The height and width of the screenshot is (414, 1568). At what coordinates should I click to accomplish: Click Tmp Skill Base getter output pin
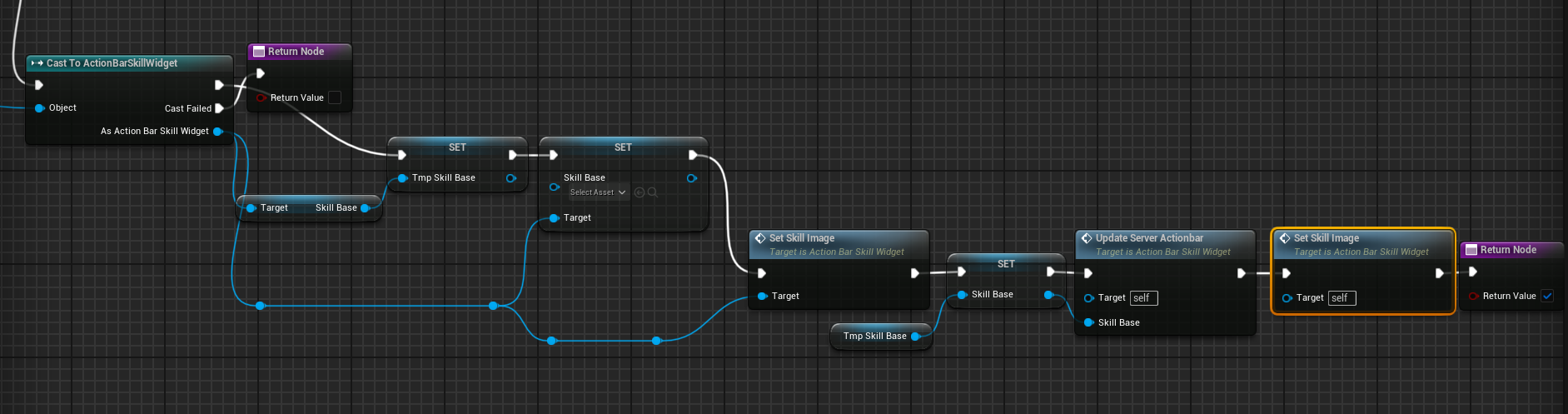point(915,337)
